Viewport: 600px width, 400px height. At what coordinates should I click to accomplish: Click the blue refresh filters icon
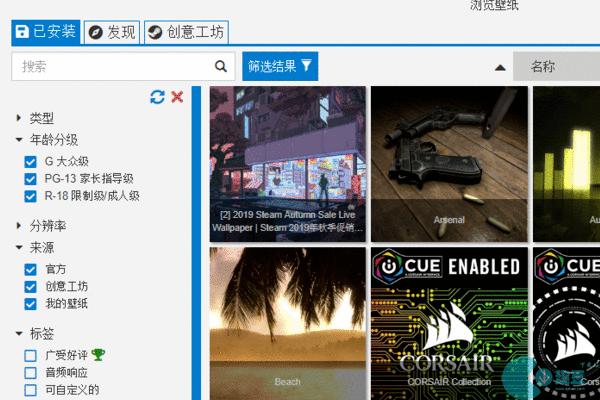tap(157, 97)
